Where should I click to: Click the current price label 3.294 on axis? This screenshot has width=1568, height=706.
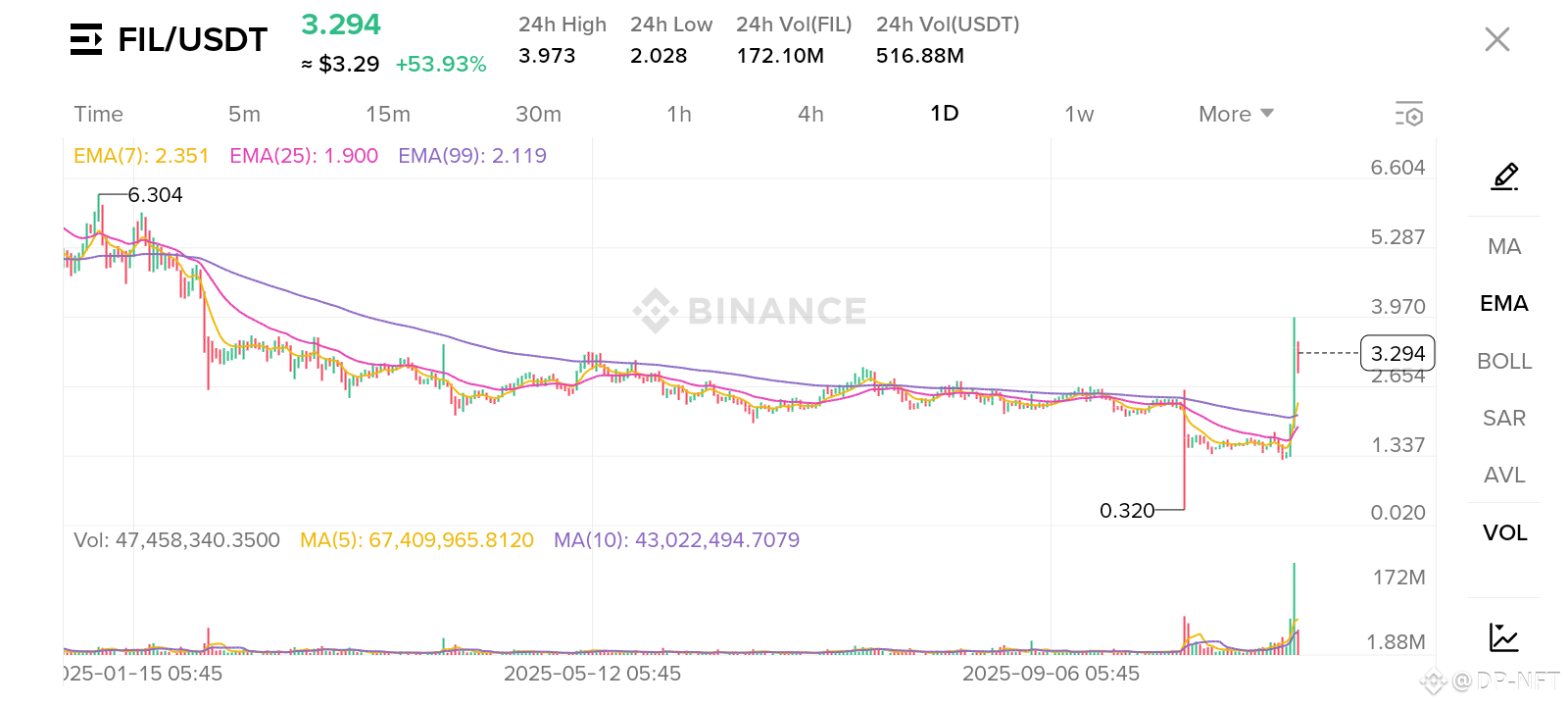pyautogui.click(x=1397, y=353)
